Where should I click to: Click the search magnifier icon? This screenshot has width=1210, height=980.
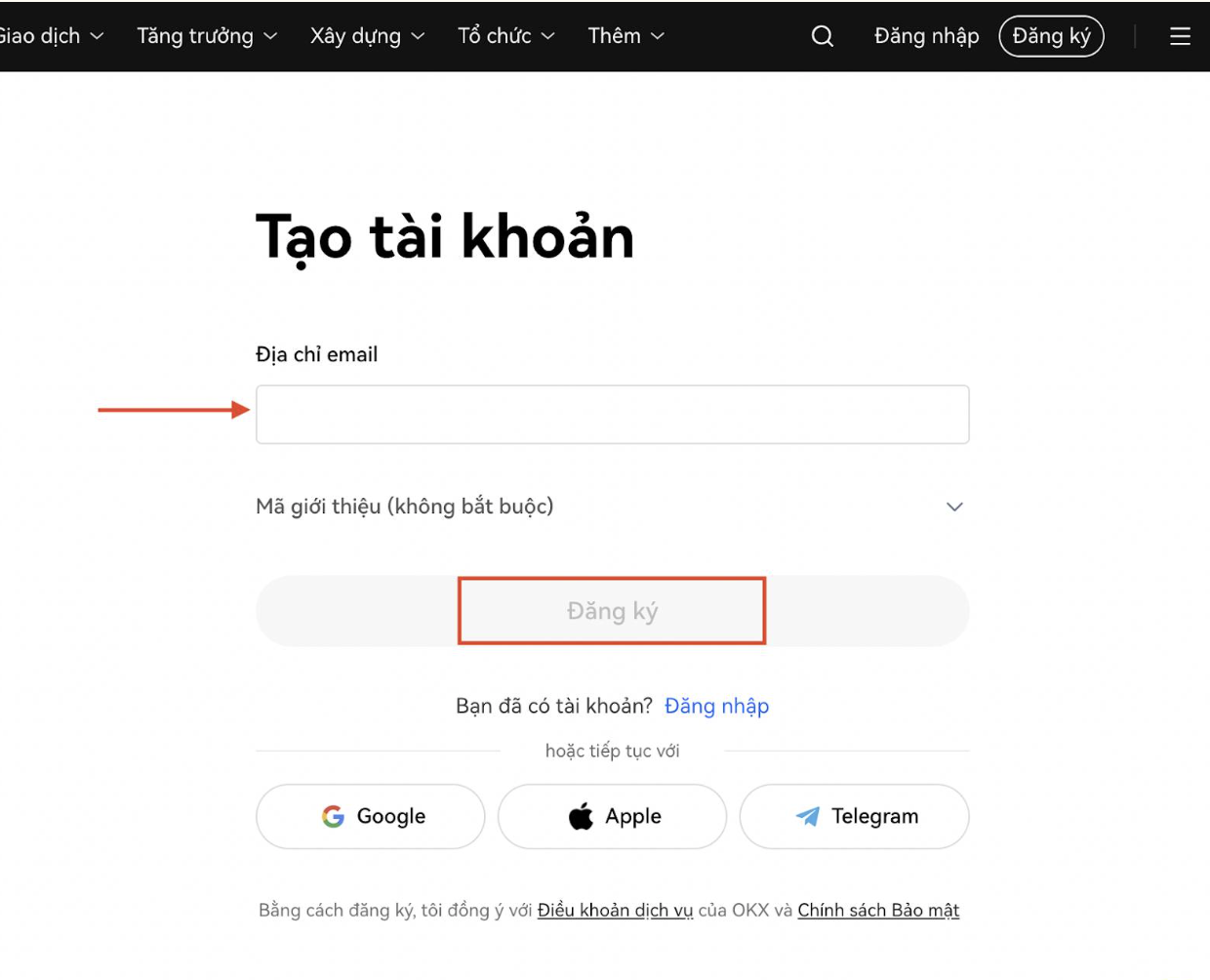[823, 36]
